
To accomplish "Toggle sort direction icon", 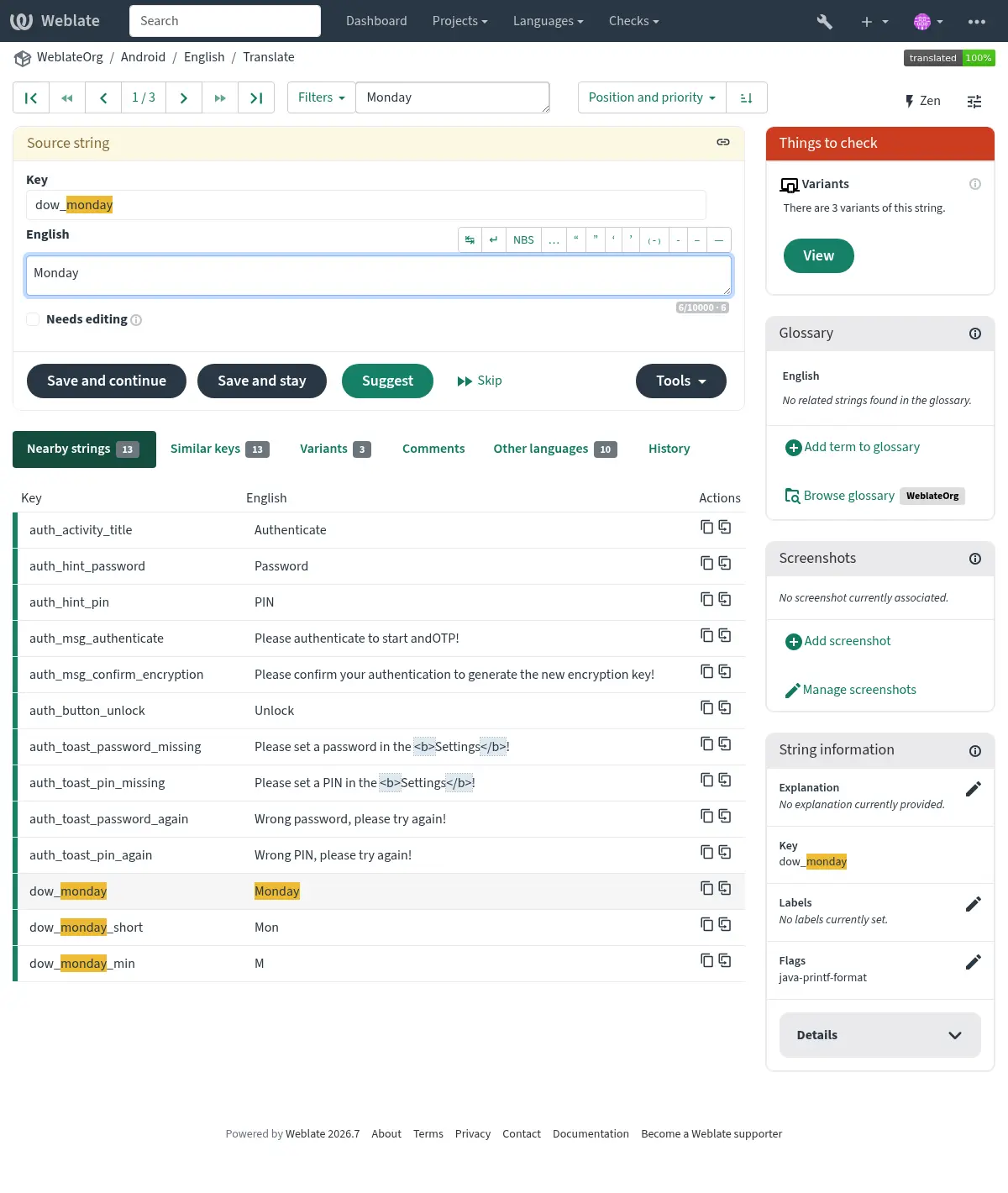I will [746, 97].
